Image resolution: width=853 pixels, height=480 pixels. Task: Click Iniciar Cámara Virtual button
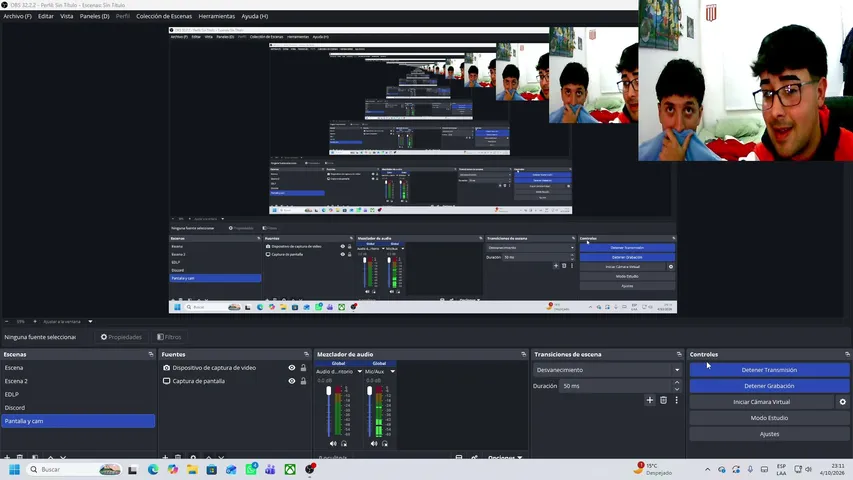[762, 402]
